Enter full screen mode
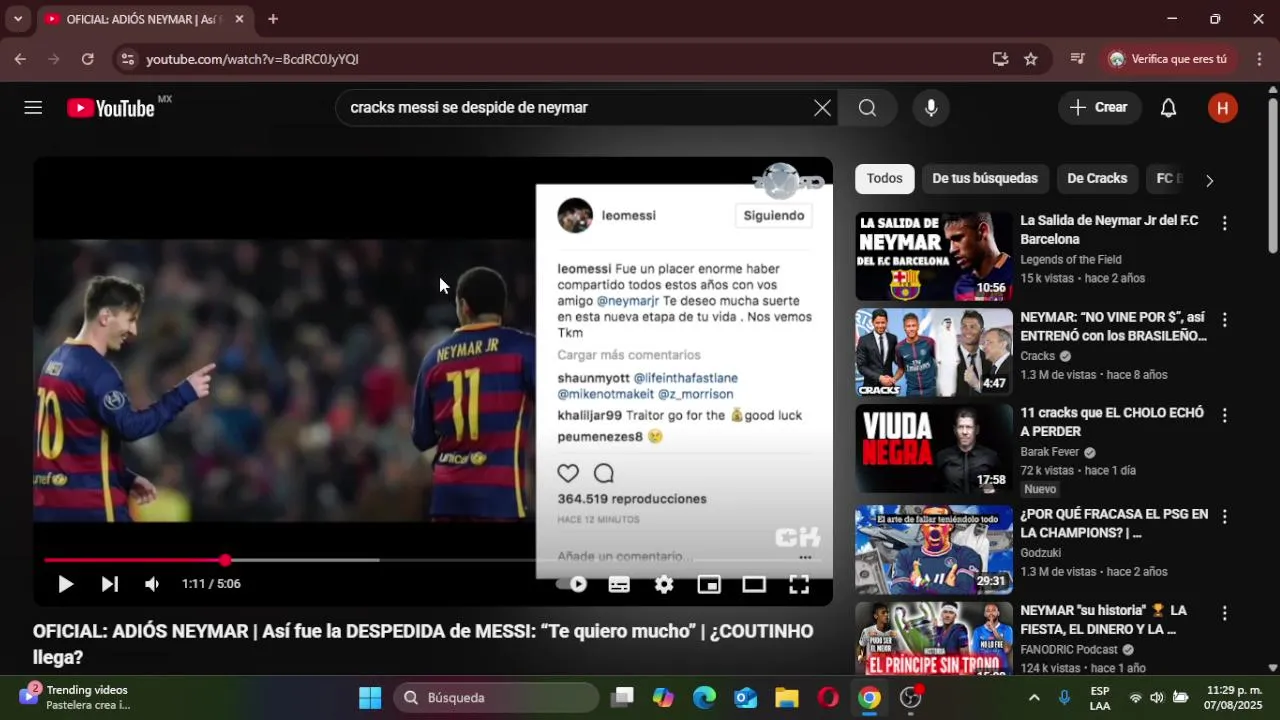Viewport: 1280px width, 720px height. 799,584
